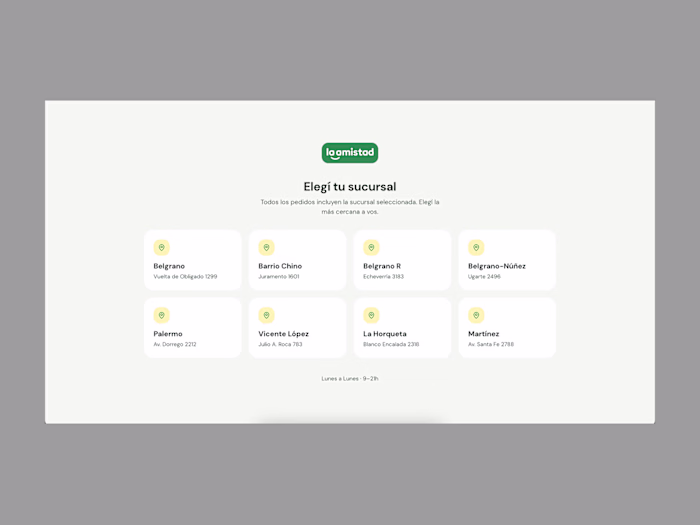The image size is (700, 525).
Task: Choose the Martínez branch name
Action: point(483,334)
